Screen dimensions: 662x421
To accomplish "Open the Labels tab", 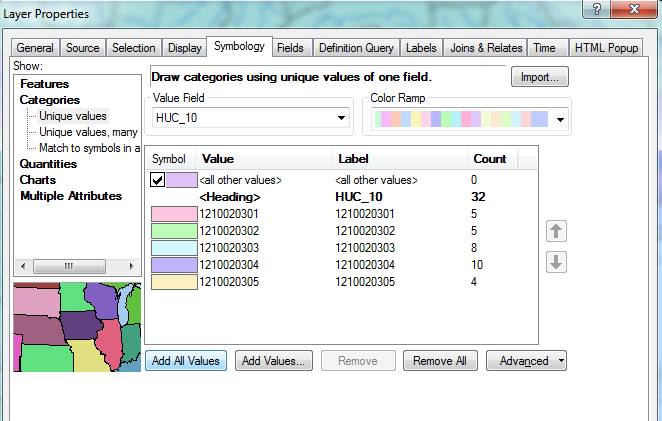I will coord(420,48).
